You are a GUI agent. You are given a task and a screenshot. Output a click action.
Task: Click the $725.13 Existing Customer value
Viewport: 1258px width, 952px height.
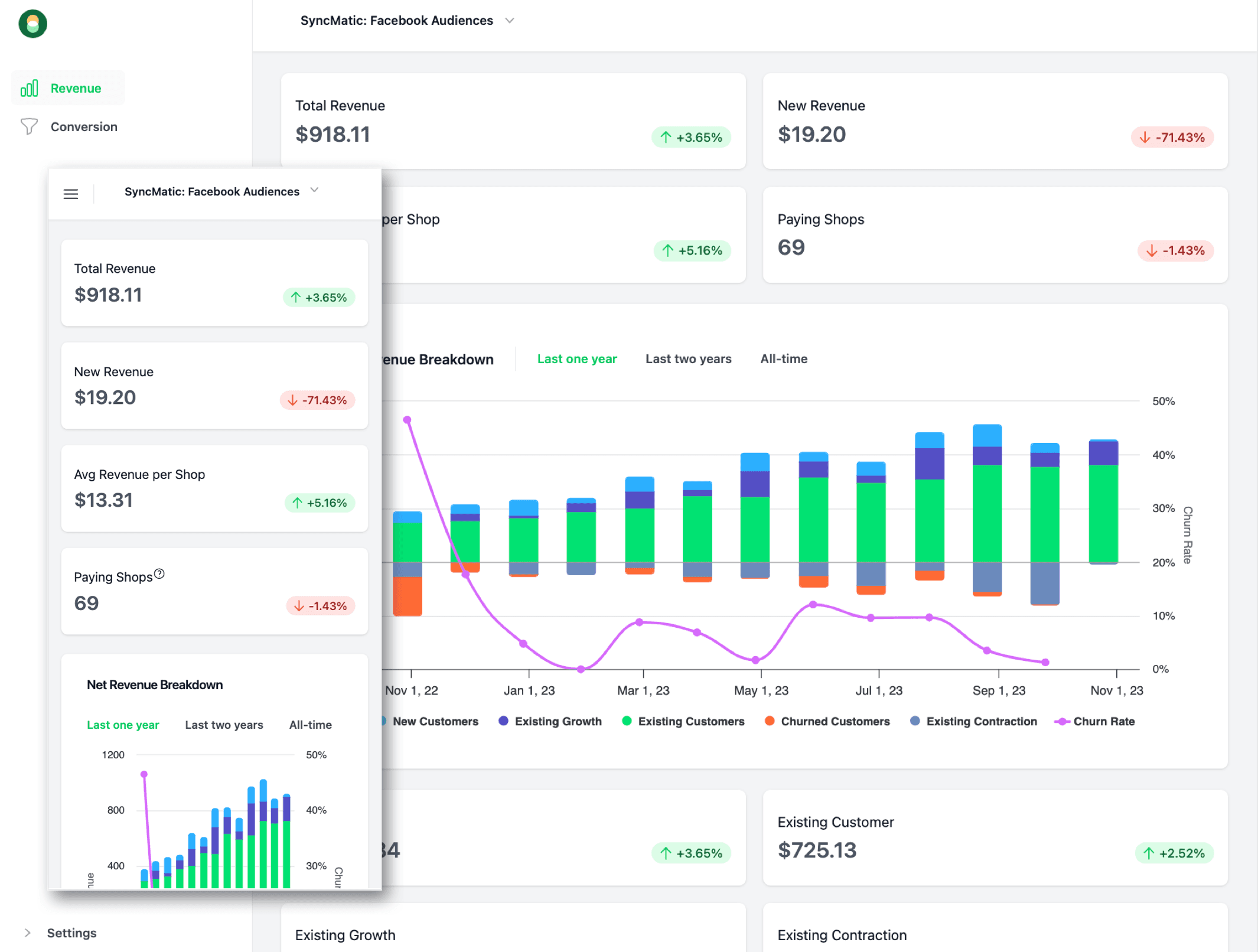tap(817, 850)
